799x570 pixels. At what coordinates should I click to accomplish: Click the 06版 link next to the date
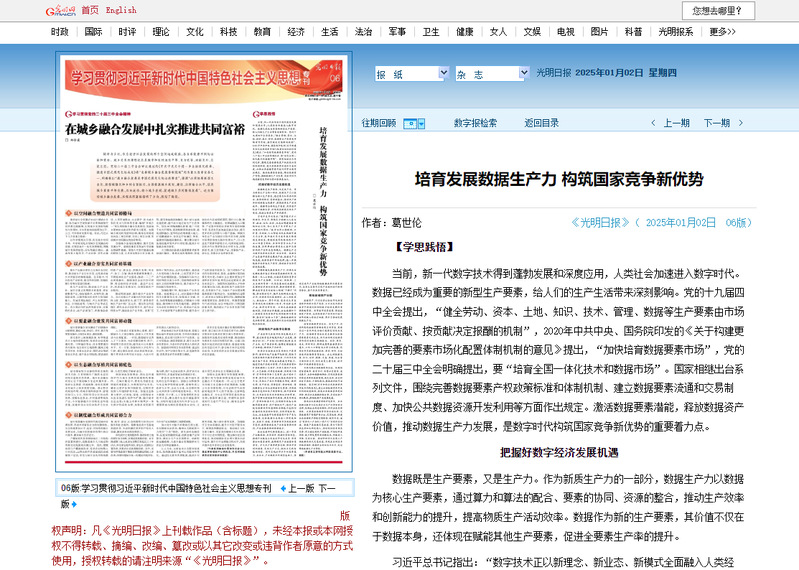point(737,222)
